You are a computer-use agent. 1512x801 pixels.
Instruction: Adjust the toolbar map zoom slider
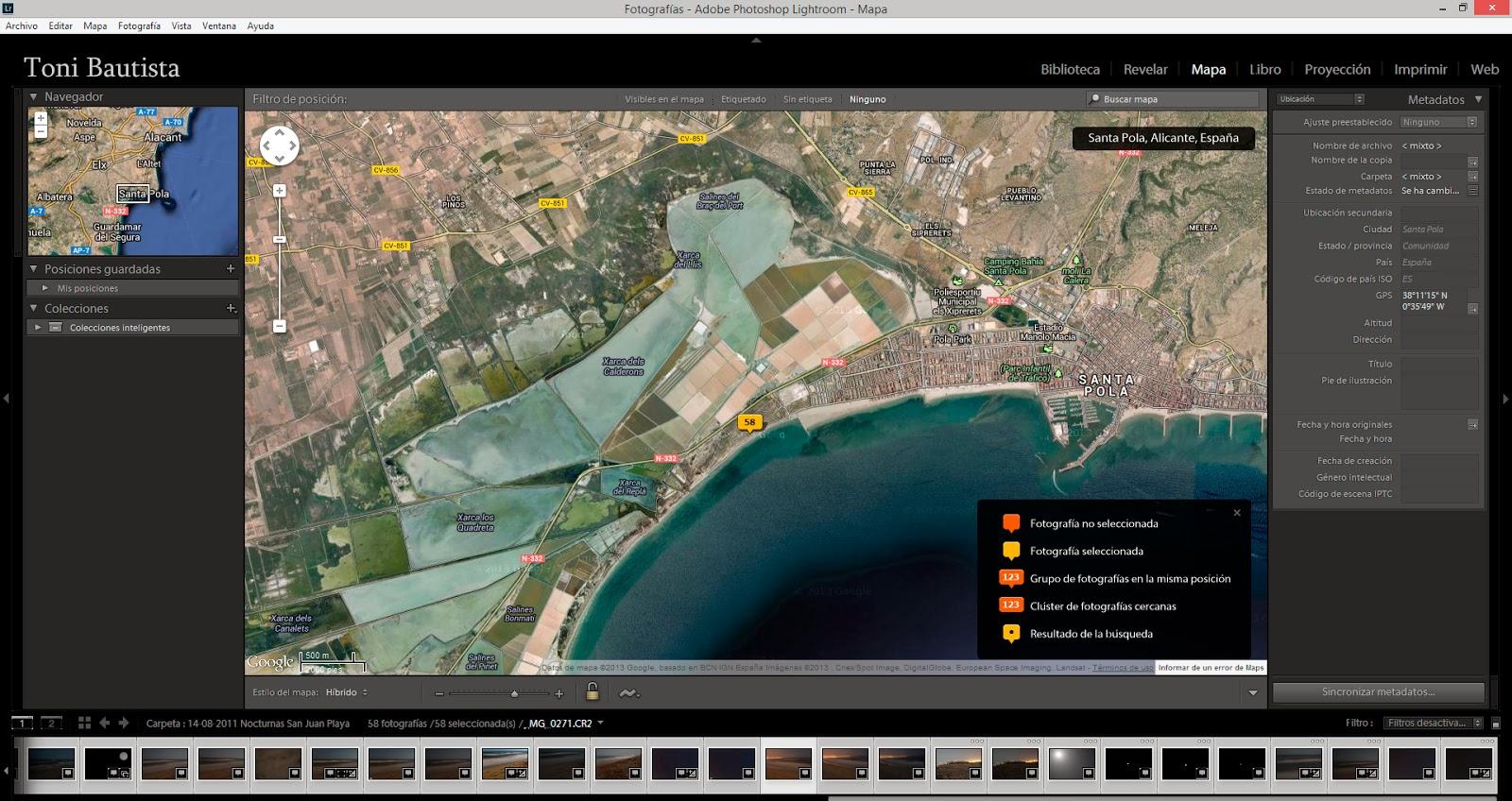pyautogui.click(x=514, y=693)
